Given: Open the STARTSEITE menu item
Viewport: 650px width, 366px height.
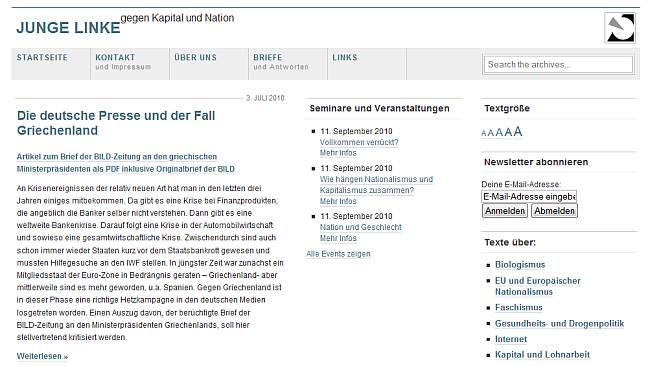Looking at the screenshot, I should (x=42, y=58).
